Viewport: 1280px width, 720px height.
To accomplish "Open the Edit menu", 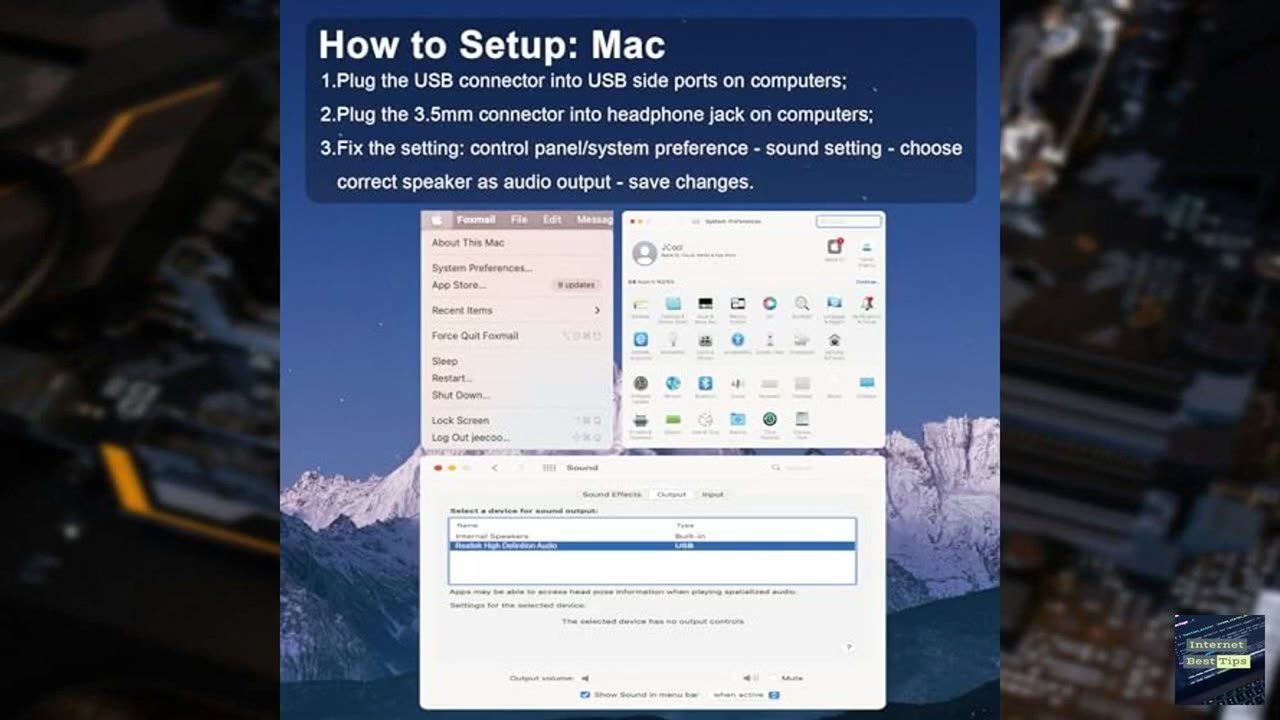I will pos(552,220).
